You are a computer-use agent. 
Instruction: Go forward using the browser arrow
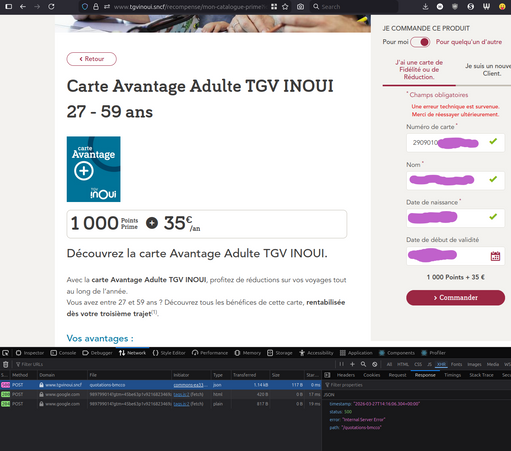[37, 6]
